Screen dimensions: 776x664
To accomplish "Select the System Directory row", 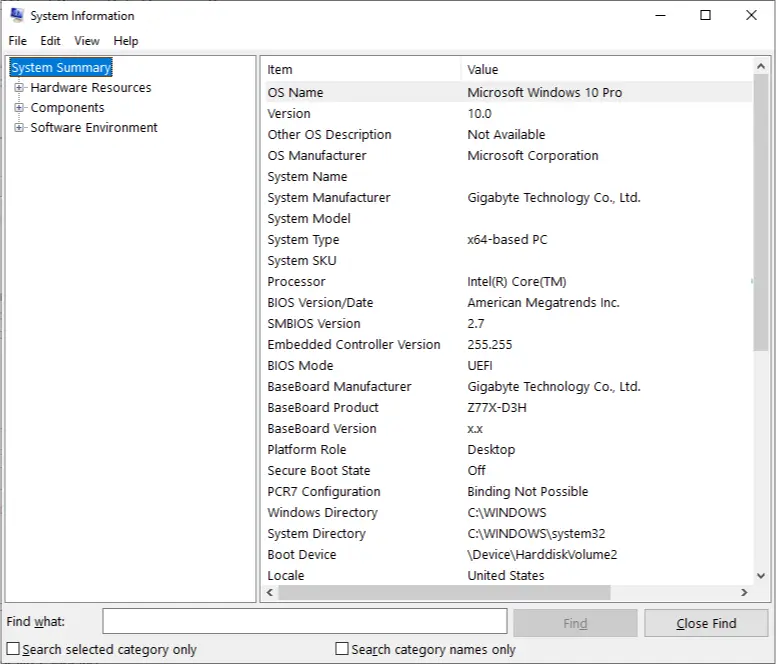I will point(507,534).
